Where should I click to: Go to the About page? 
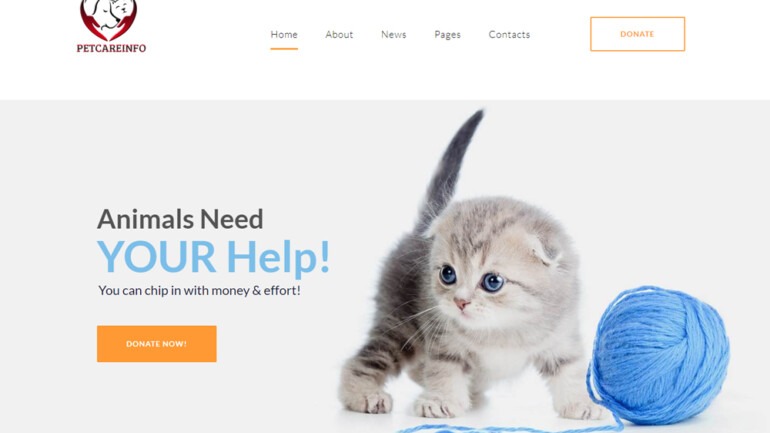(x=339, y=34)
